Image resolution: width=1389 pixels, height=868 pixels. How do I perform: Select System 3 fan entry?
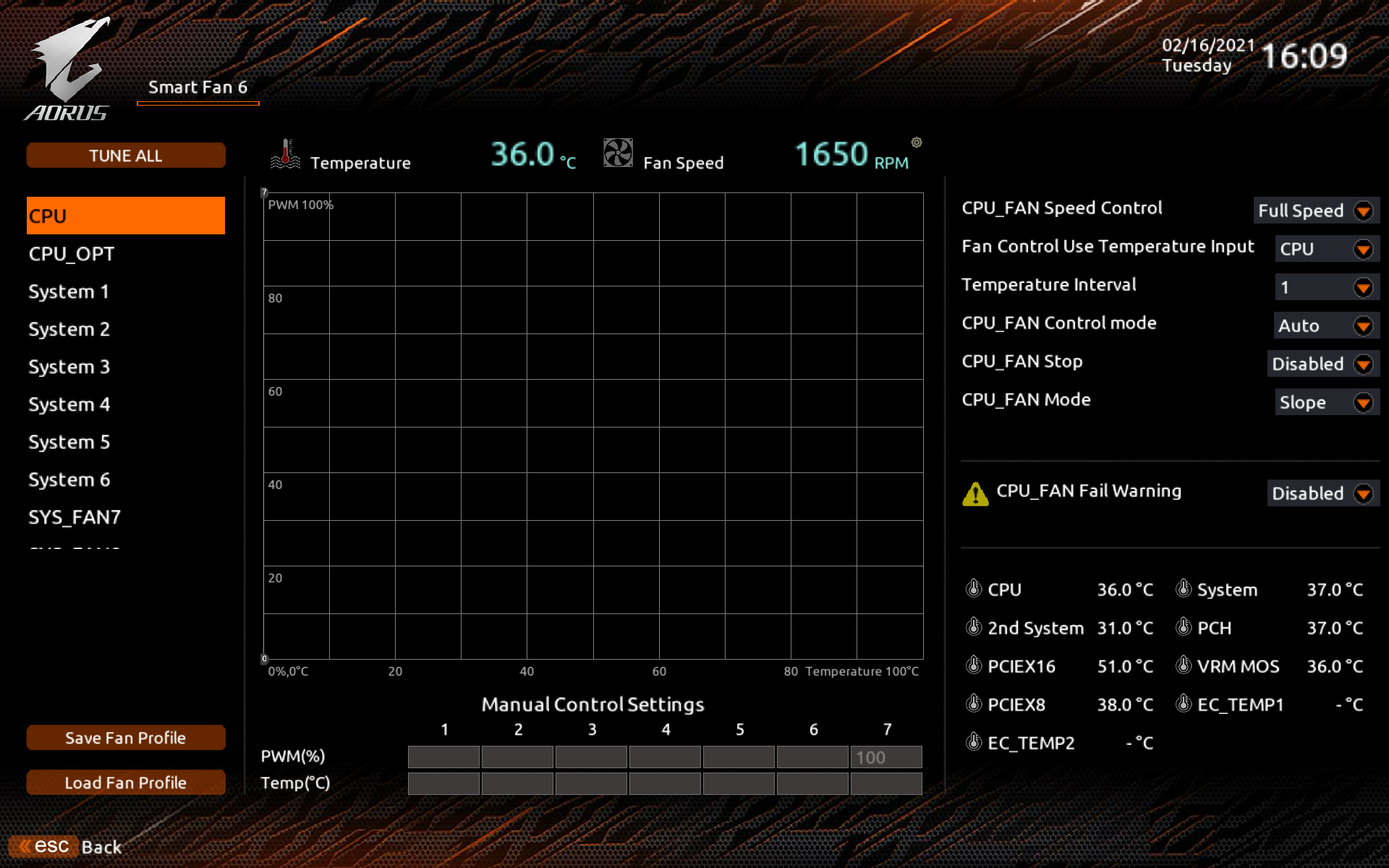69,367
